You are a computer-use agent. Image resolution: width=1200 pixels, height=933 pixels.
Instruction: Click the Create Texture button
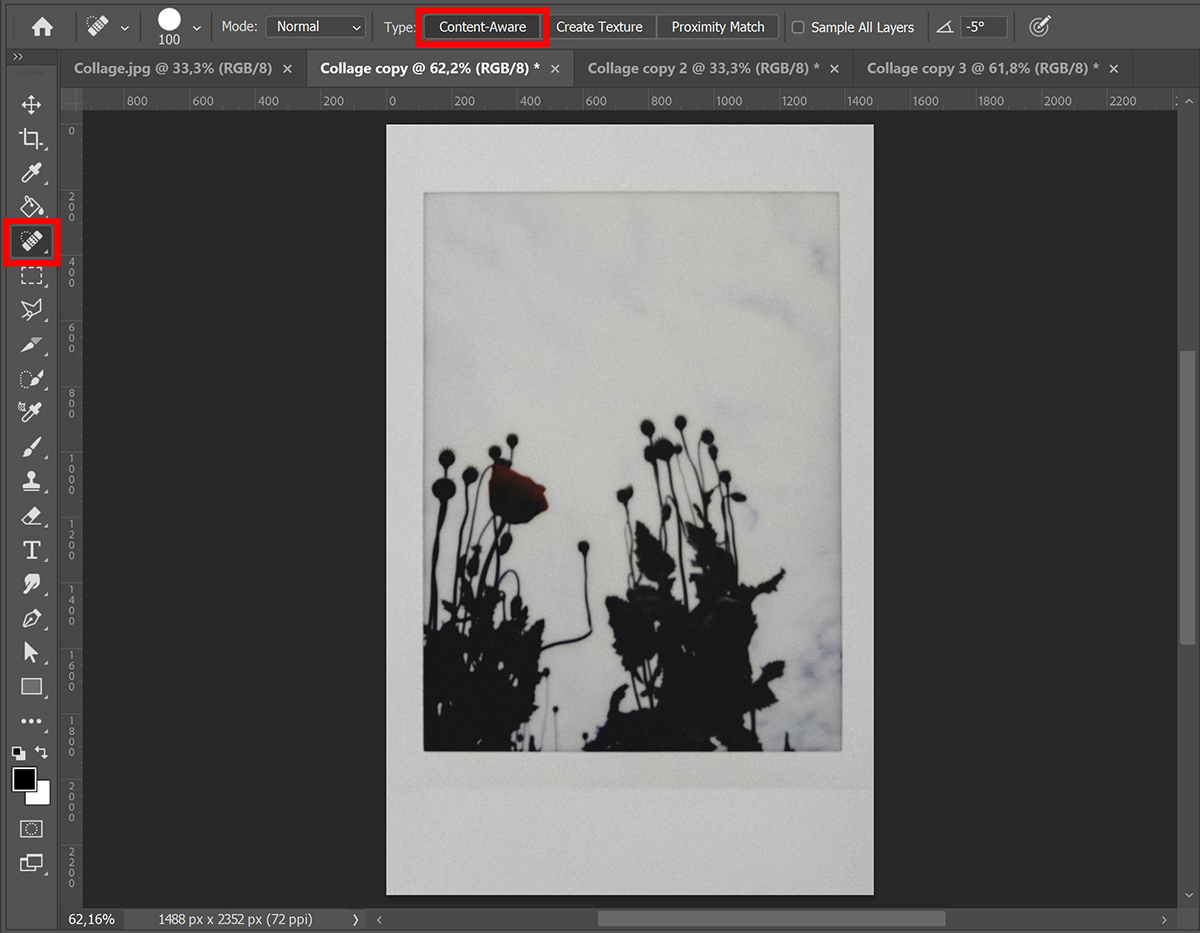599,27
